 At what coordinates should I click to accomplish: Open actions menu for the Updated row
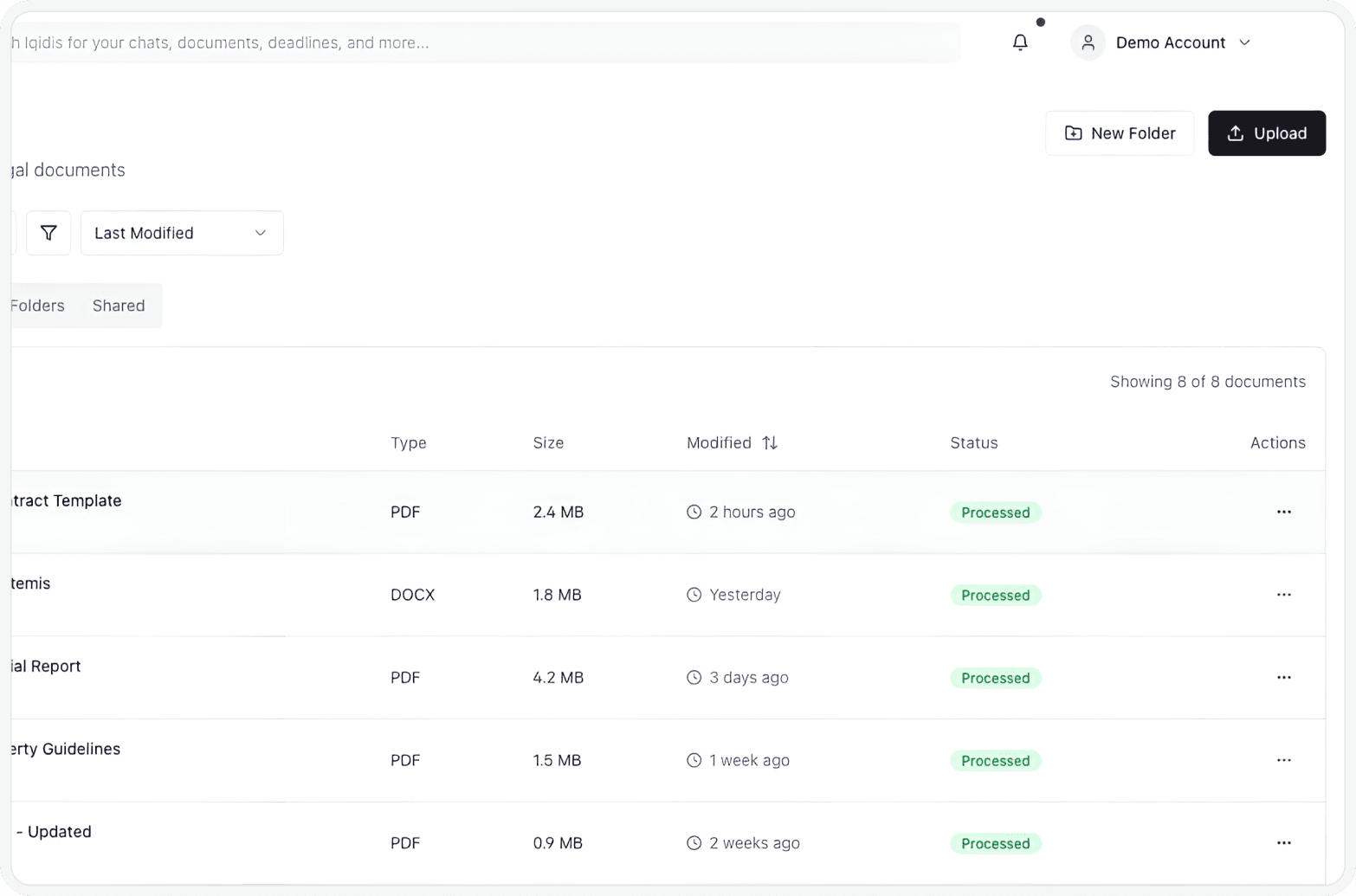pyautogui.click(x=1283, y=842)
